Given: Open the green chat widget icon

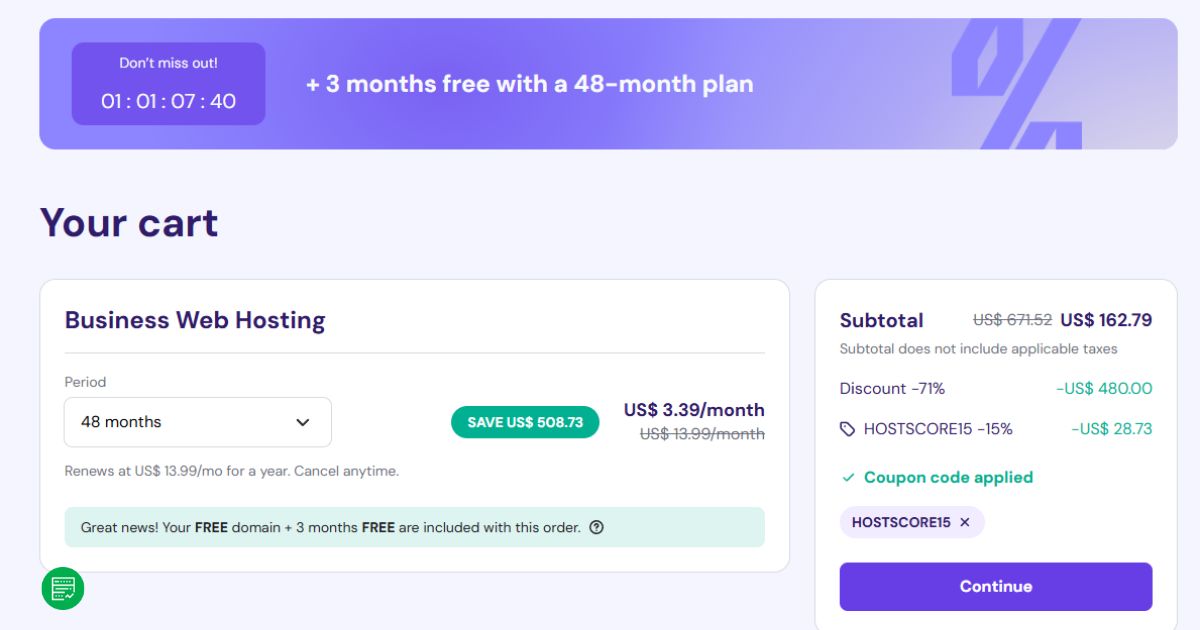Looking at the screenshot, I should click(x=62, y=589).
